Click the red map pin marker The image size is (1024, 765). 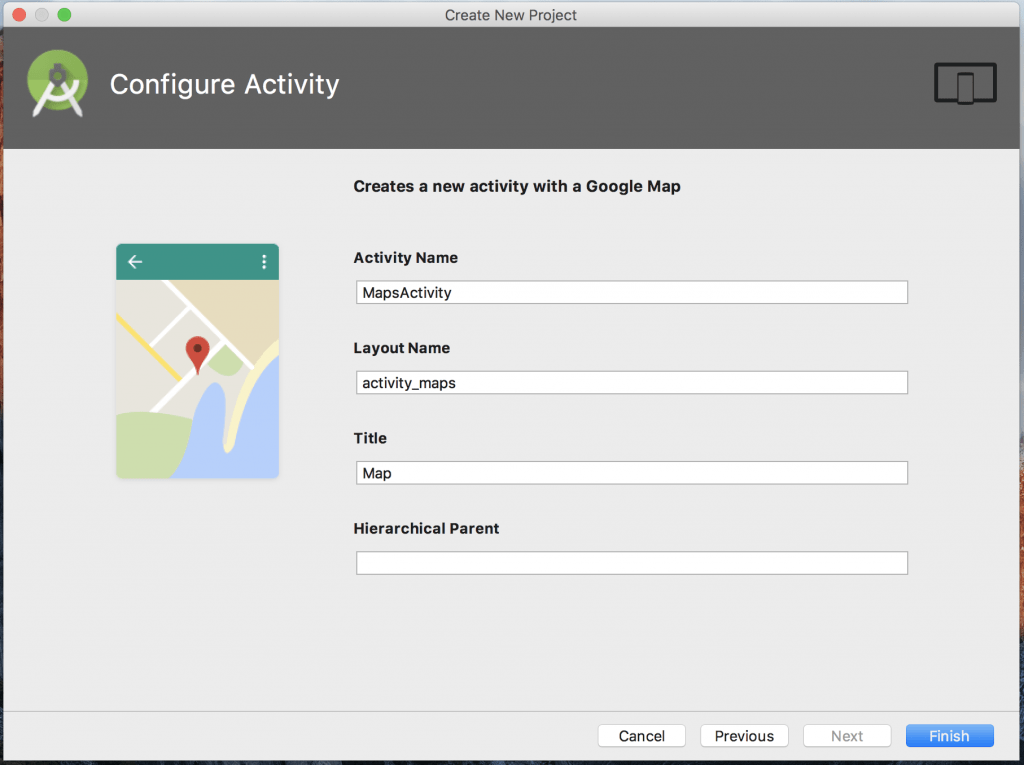click(x=197, y=355)
